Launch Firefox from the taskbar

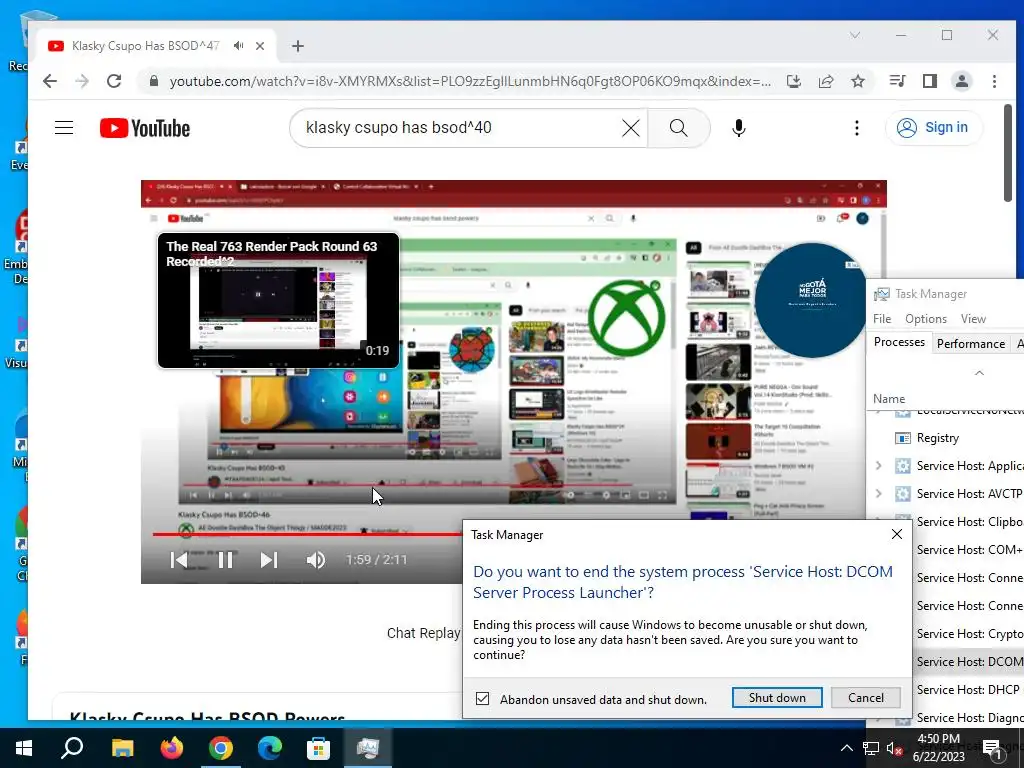tap(172, 748)
